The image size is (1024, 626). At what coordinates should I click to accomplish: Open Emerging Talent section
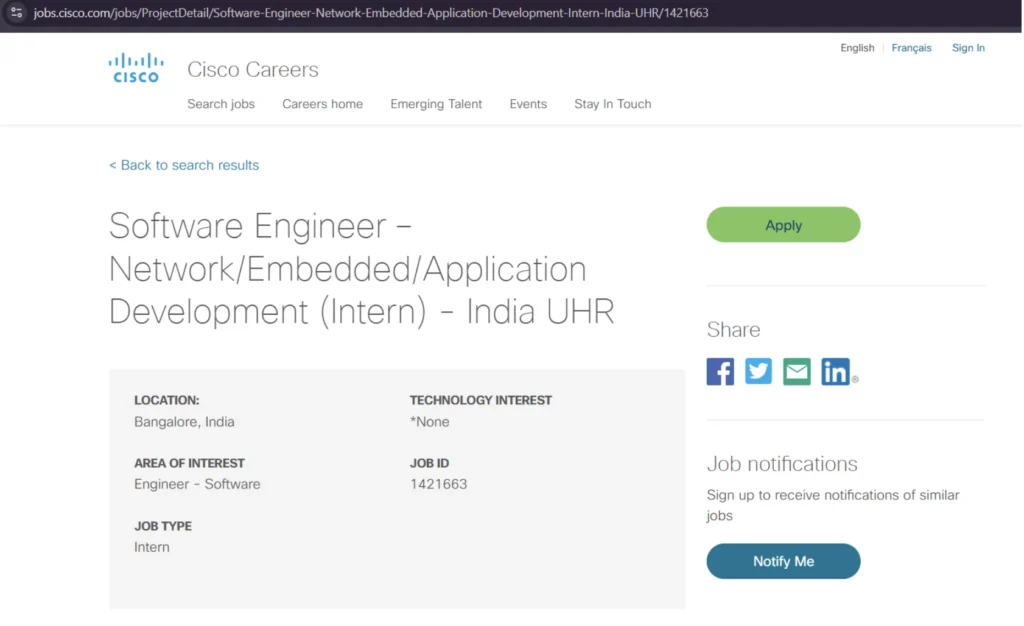[436, 104]
